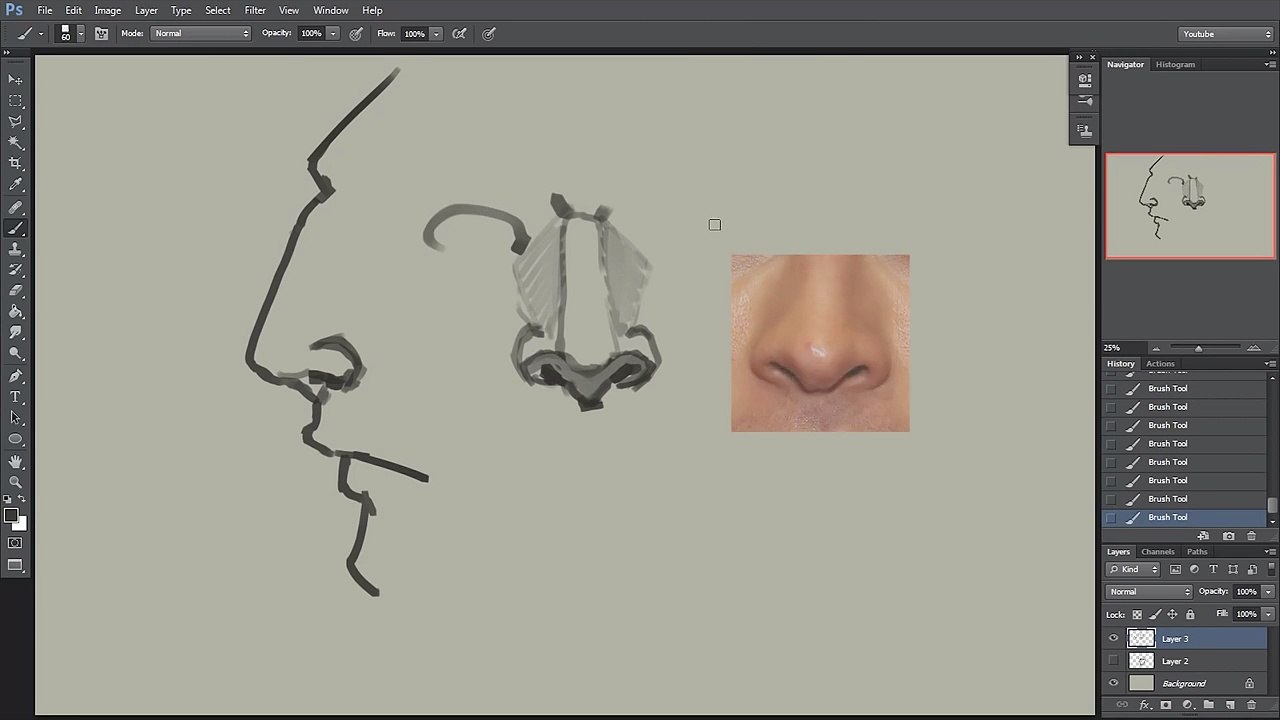Change the screen mode

15,566
